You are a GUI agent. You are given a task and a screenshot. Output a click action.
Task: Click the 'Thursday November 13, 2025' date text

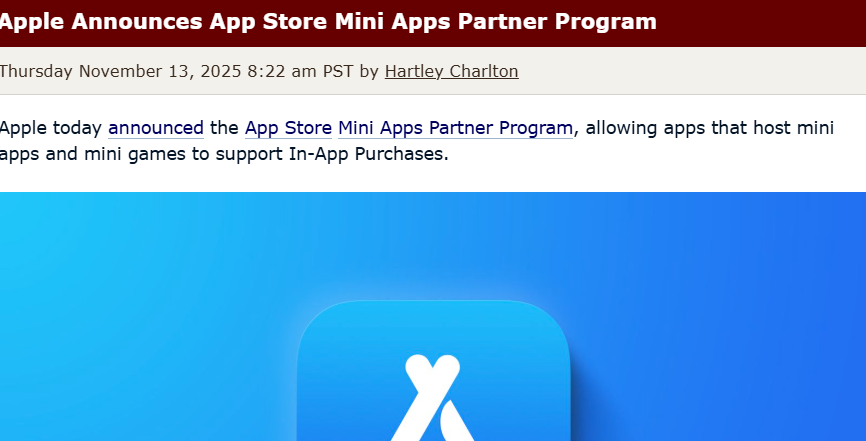(x=120, y=71)
